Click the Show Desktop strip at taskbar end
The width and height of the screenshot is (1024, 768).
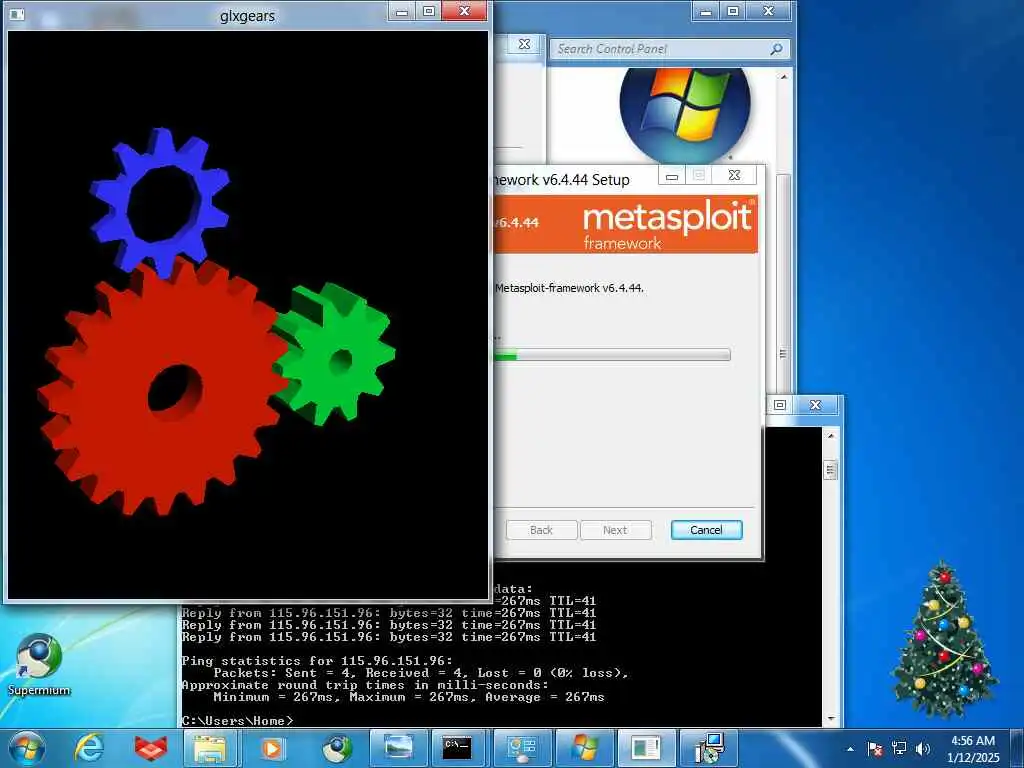click(1018, 748)
